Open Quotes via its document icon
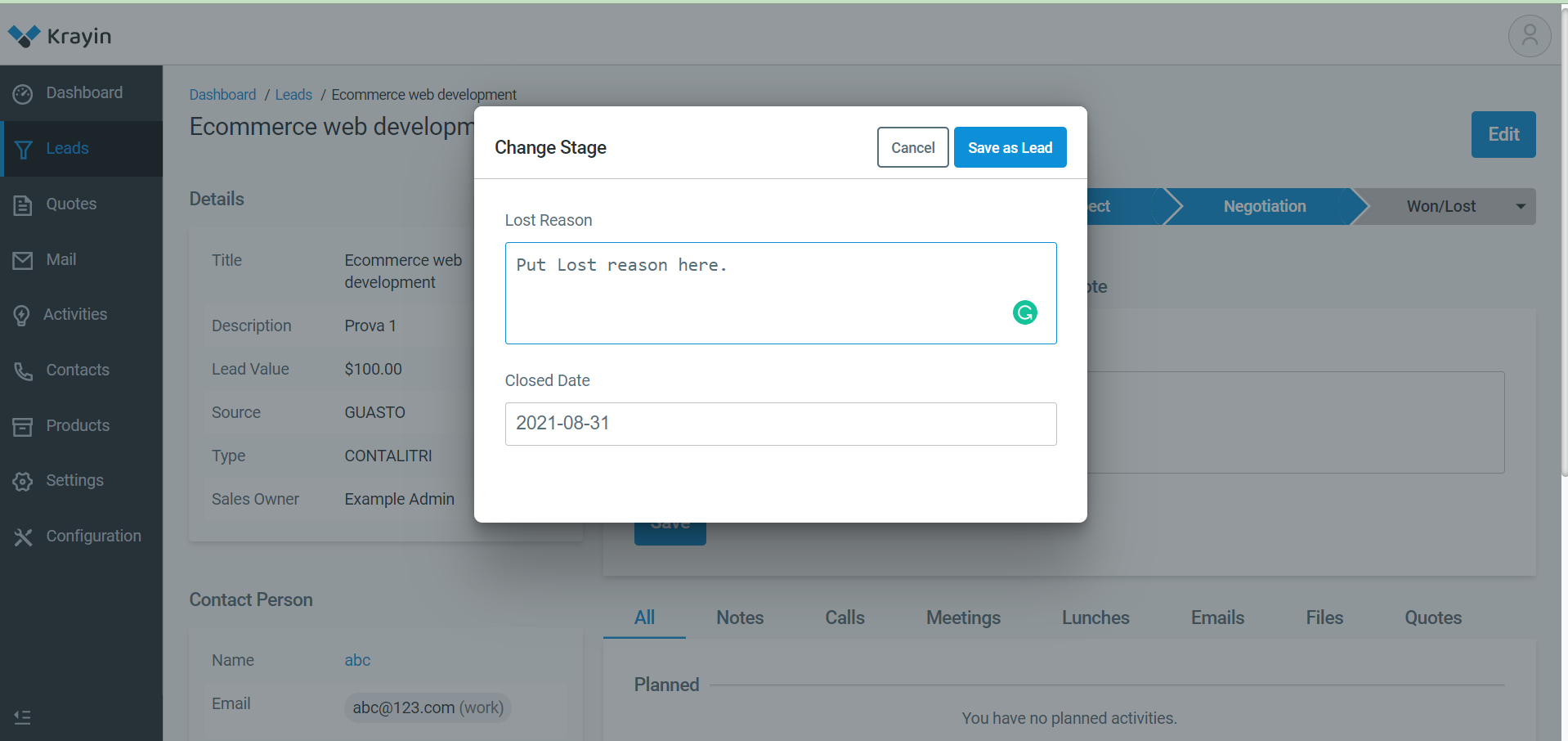 [23, 204]
